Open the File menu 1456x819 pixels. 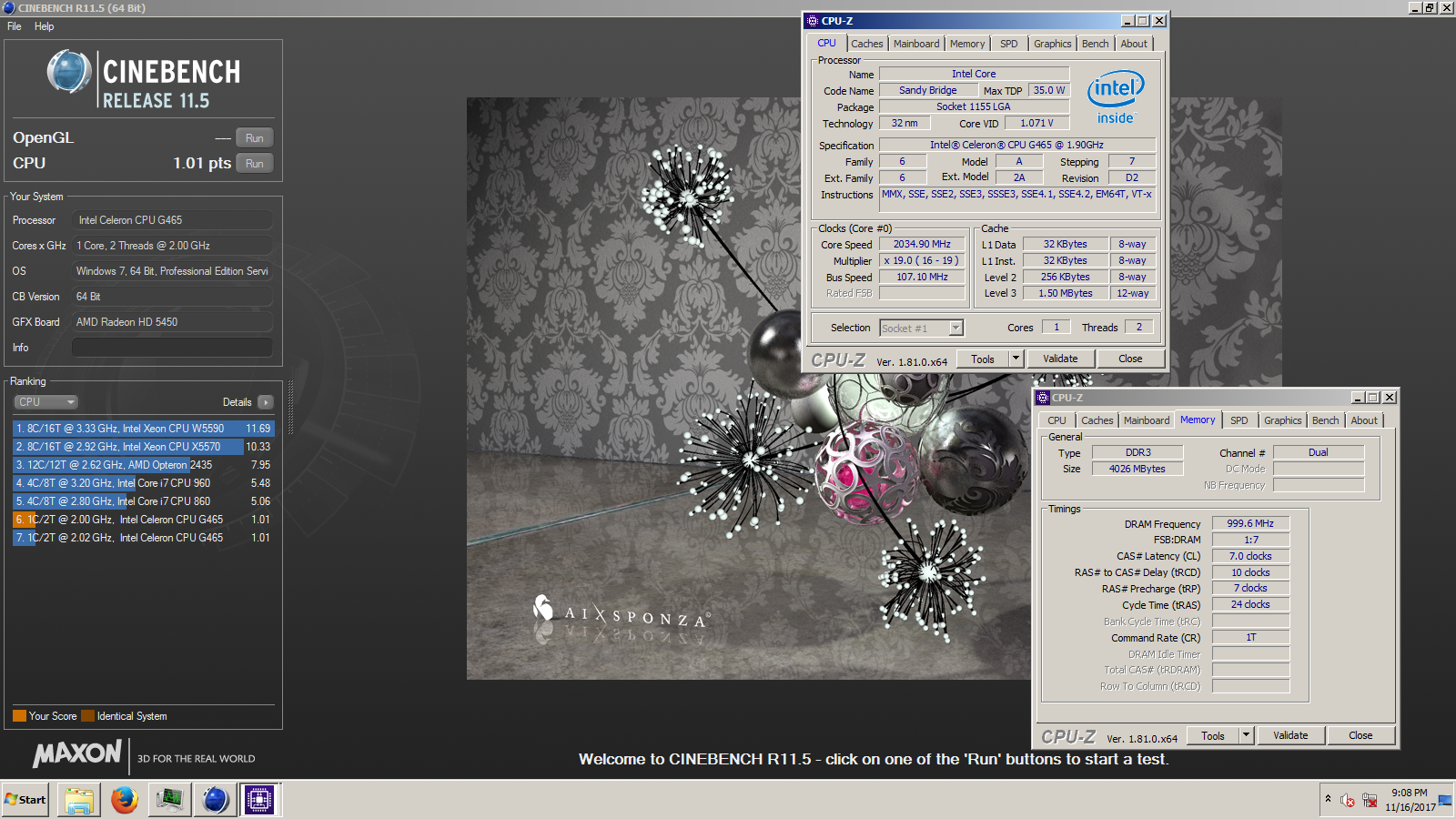(x=15, y=26)
